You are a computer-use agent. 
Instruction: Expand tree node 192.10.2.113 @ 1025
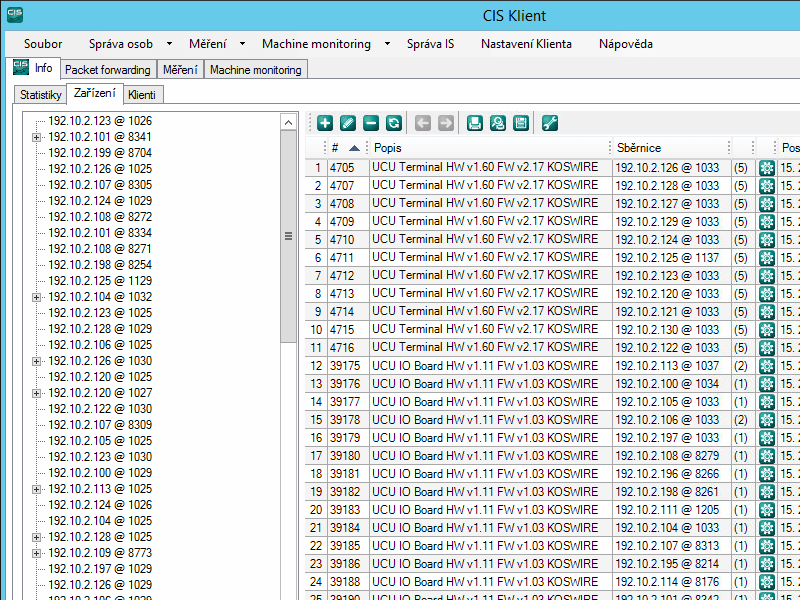pos(36,489)
